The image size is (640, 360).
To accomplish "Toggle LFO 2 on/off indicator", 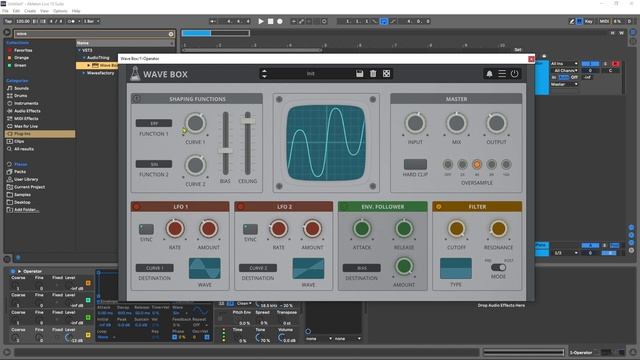I will click(240, 207).
